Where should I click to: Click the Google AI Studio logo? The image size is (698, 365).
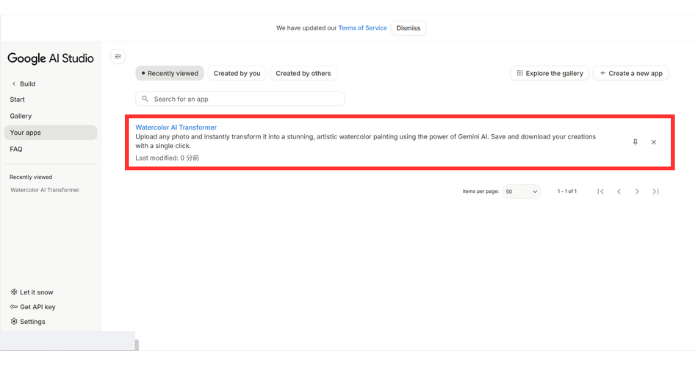tap(50, 58)
